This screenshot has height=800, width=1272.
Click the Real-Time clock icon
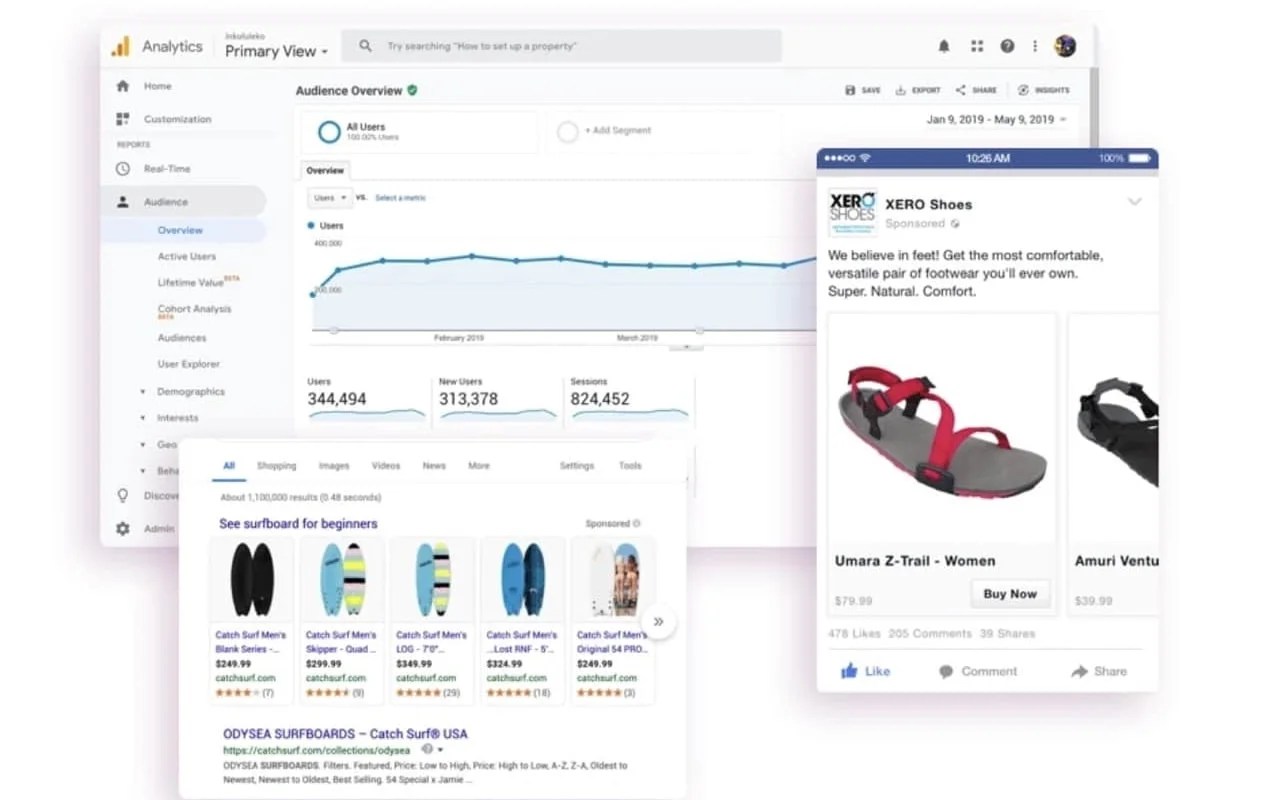tap(123, 169)
